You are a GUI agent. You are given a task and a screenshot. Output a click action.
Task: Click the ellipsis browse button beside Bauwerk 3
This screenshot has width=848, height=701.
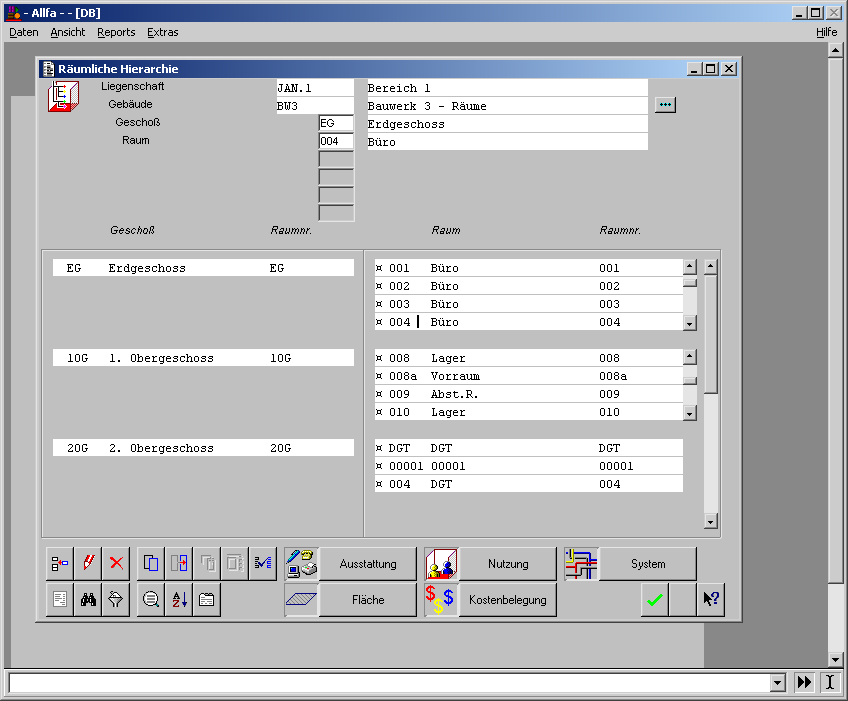click(665, 104)
